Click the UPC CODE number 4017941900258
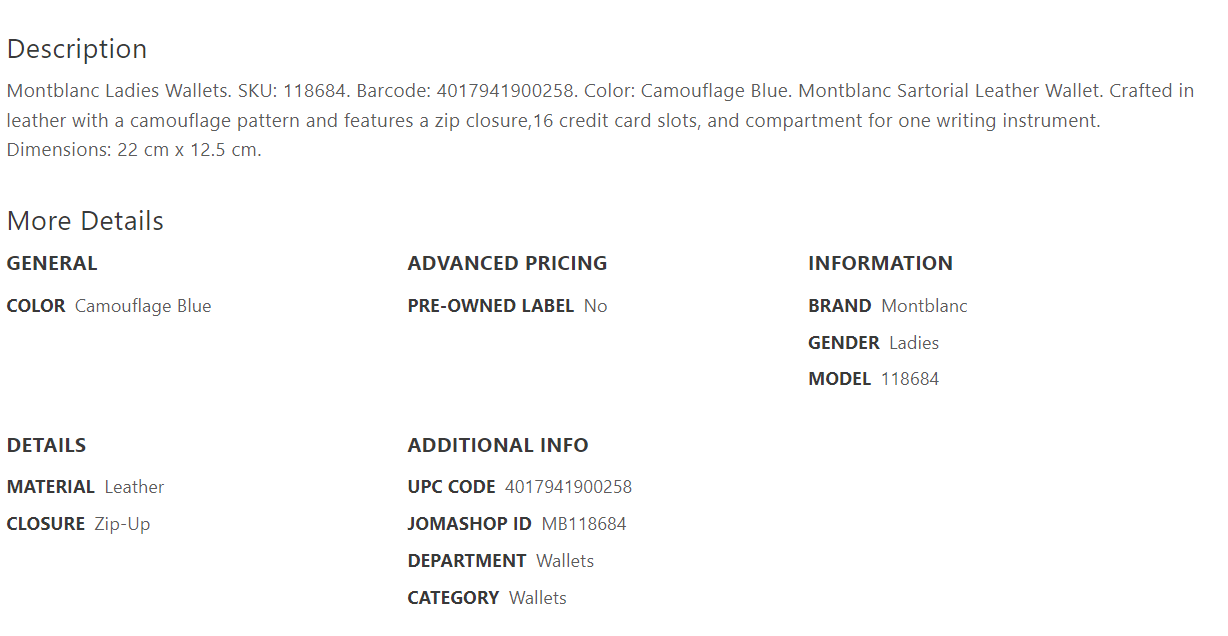 (568, 487)
